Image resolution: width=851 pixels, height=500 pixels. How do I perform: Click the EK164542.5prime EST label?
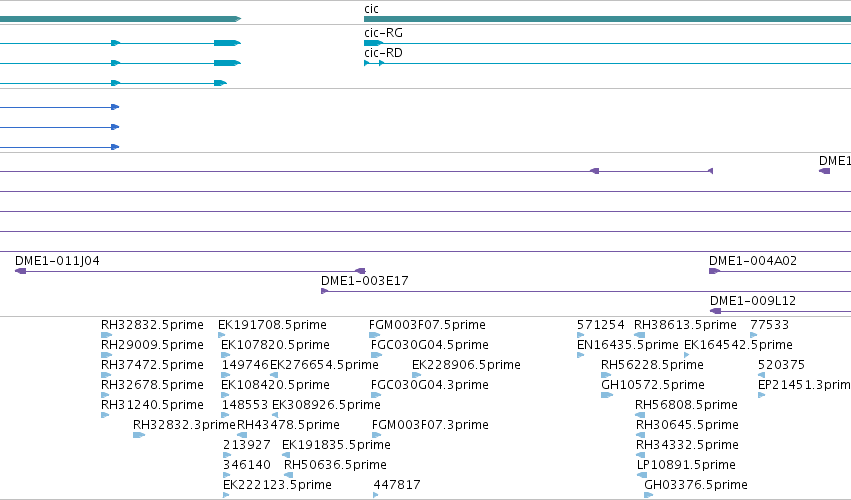[738, 345]
